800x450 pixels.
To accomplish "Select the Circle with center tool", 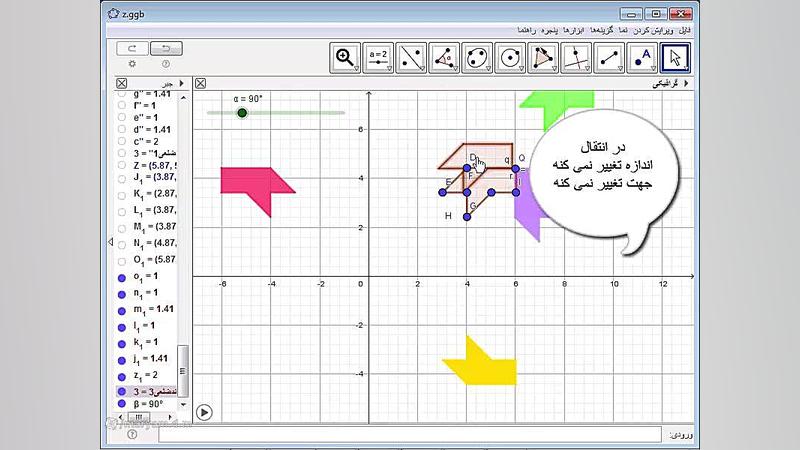I will coord(510,58).
